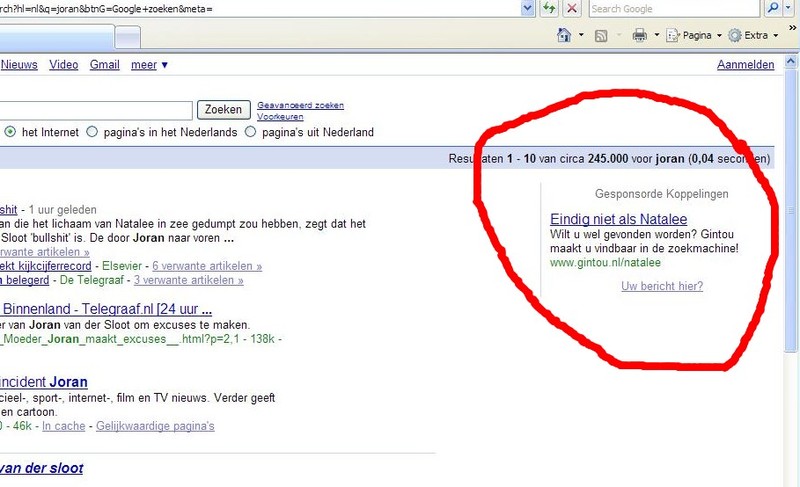Click the Aanmelden sign-in link
This screenshot has width=800, height=487.
tap(745, 65)
